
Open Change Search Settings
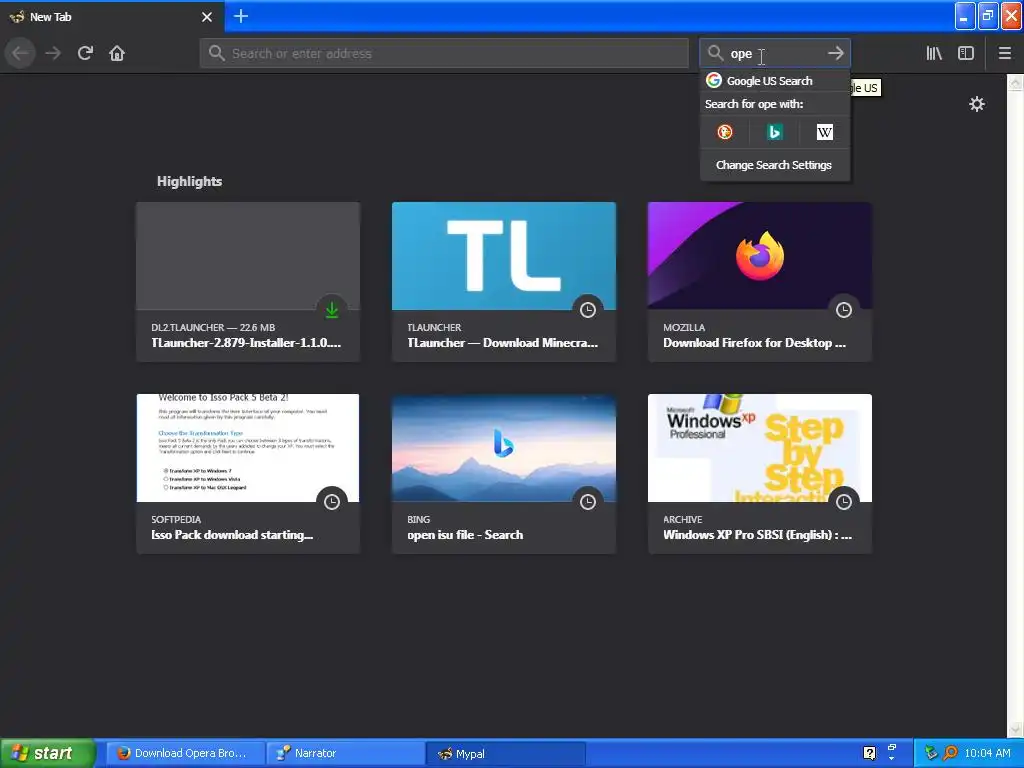coord(774,165)
